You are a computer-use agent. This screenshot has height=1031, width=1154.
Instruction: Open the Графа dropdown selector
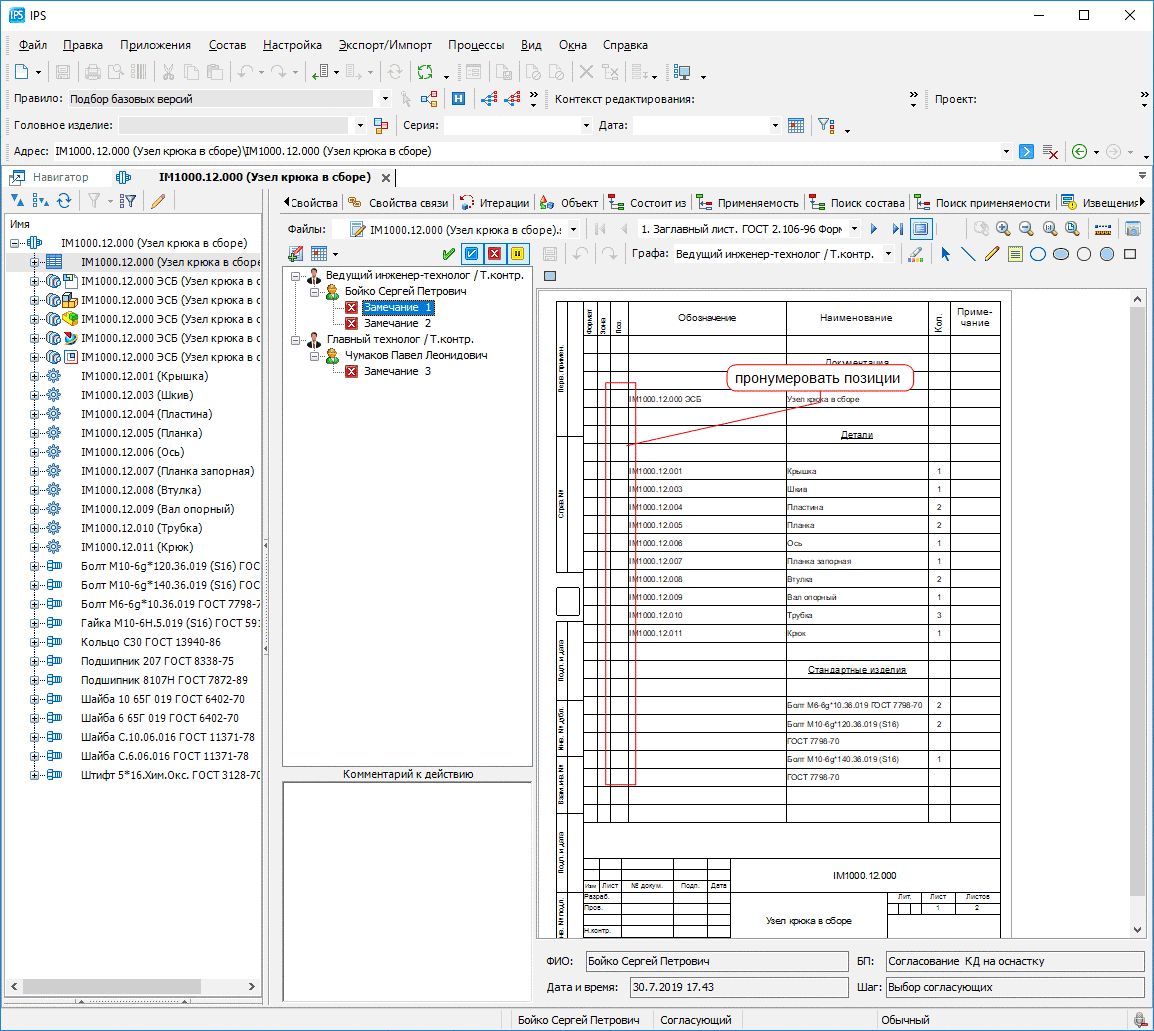point(888,254)
